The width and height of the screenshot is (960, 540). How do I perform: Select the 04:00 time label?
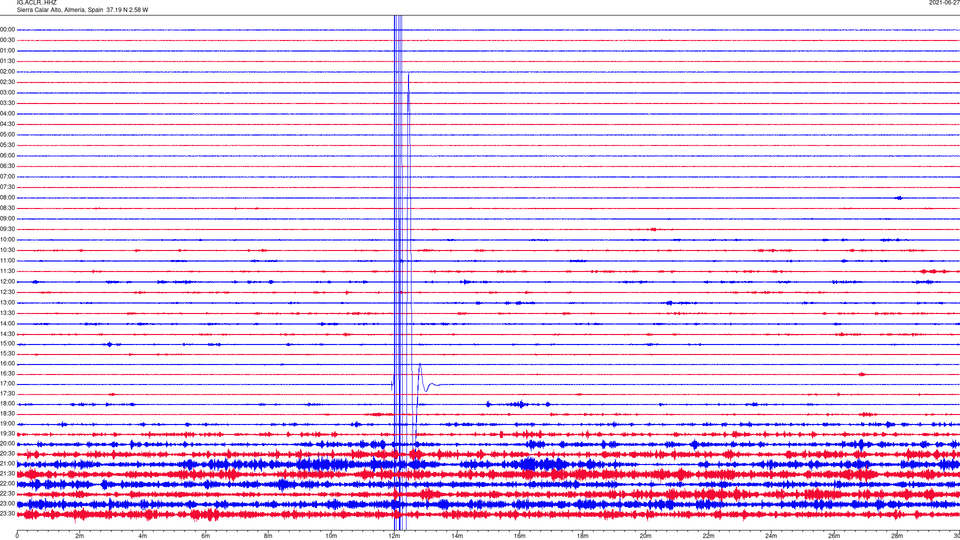(x=7, y=113)
